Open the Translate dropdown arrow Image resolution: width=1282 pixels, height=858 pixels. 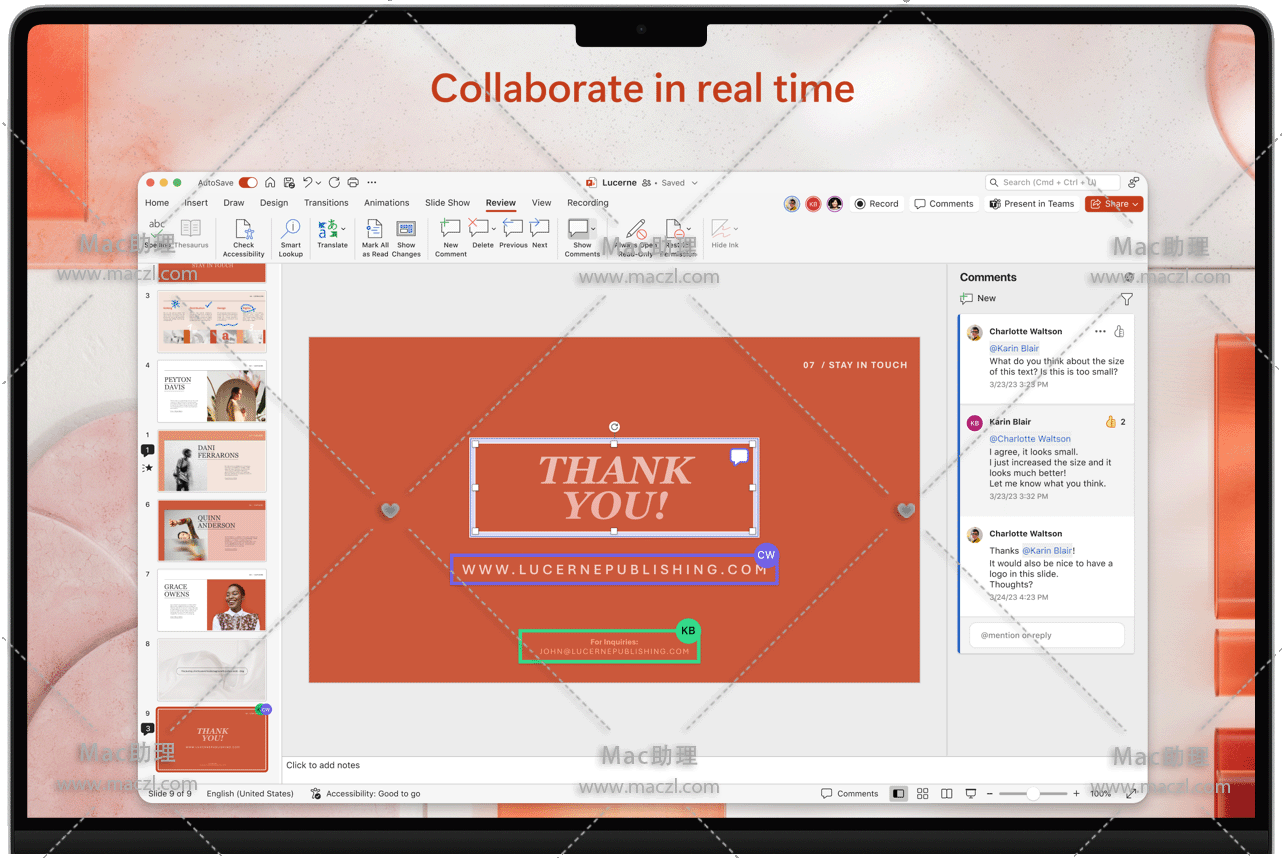click(344, 229)
